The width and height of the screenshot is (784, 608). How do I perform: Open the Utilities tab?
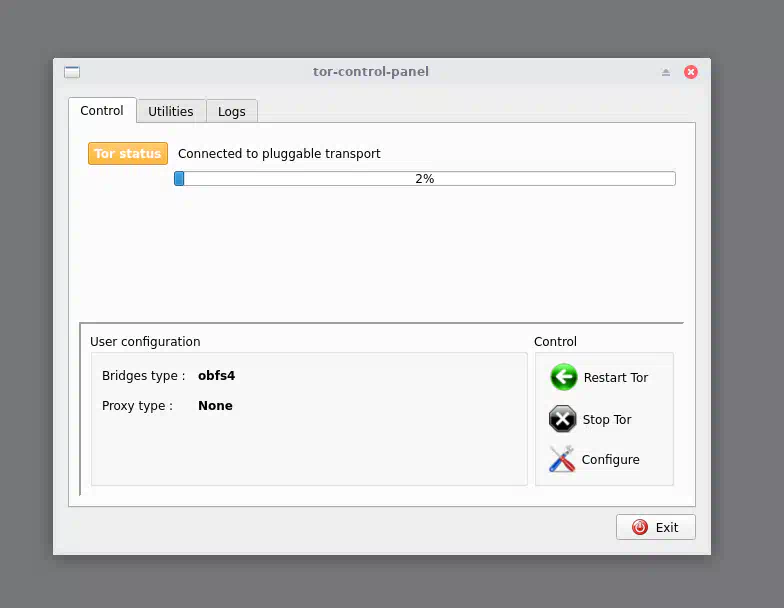tap(171, 111)
